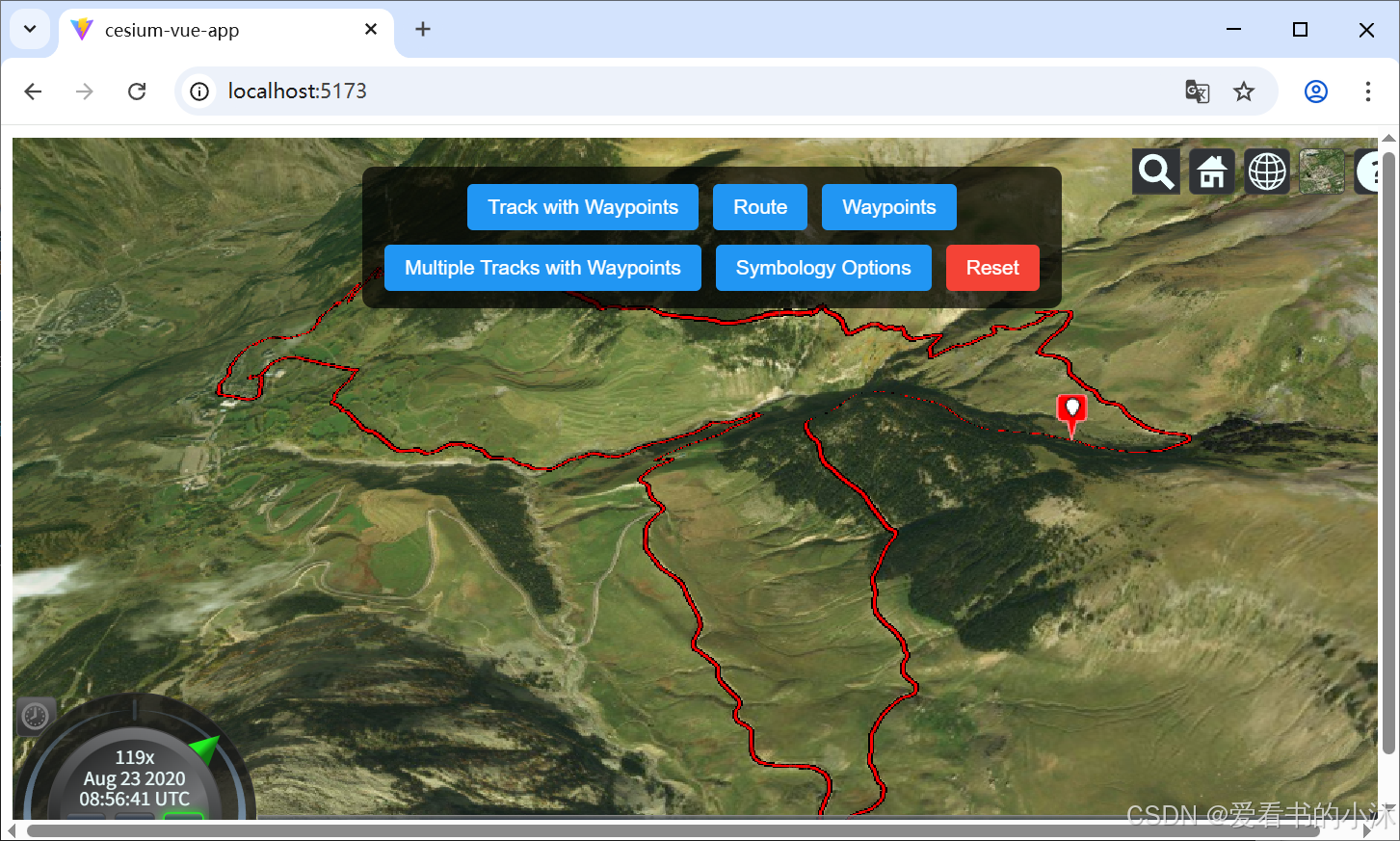This screenshot has width=1400, height=841.
Task: Select the cesium-vue-app tab
Action: (x=226, y=30)
